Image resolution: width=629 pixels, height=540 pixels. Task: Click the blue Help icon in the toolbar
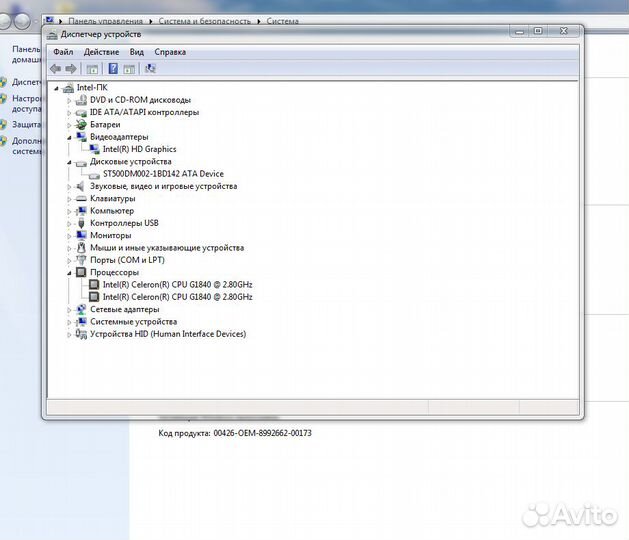(113, 69)
